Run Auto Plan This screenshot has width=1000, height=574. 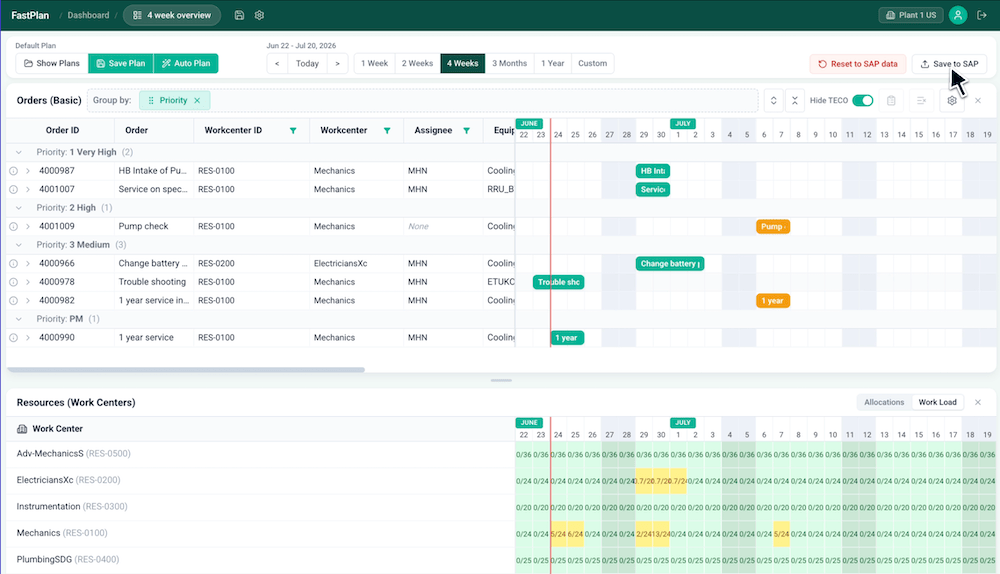coord(186,63)
